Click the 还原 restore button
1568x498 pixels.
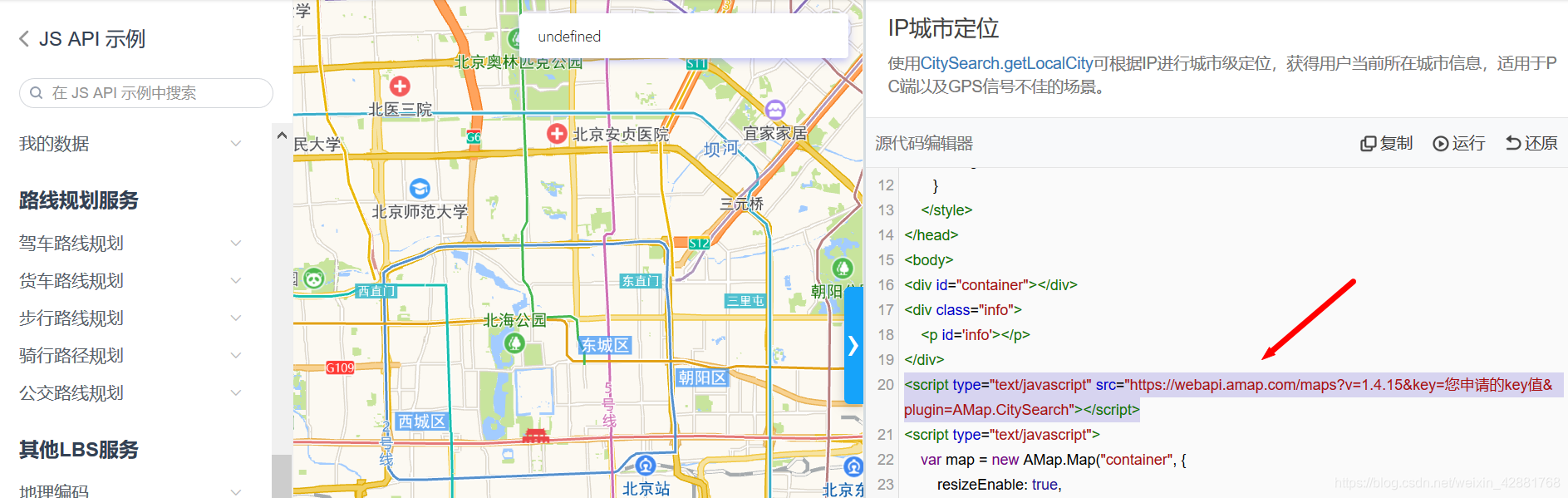pyautogui.click(x=1531, y=143)
